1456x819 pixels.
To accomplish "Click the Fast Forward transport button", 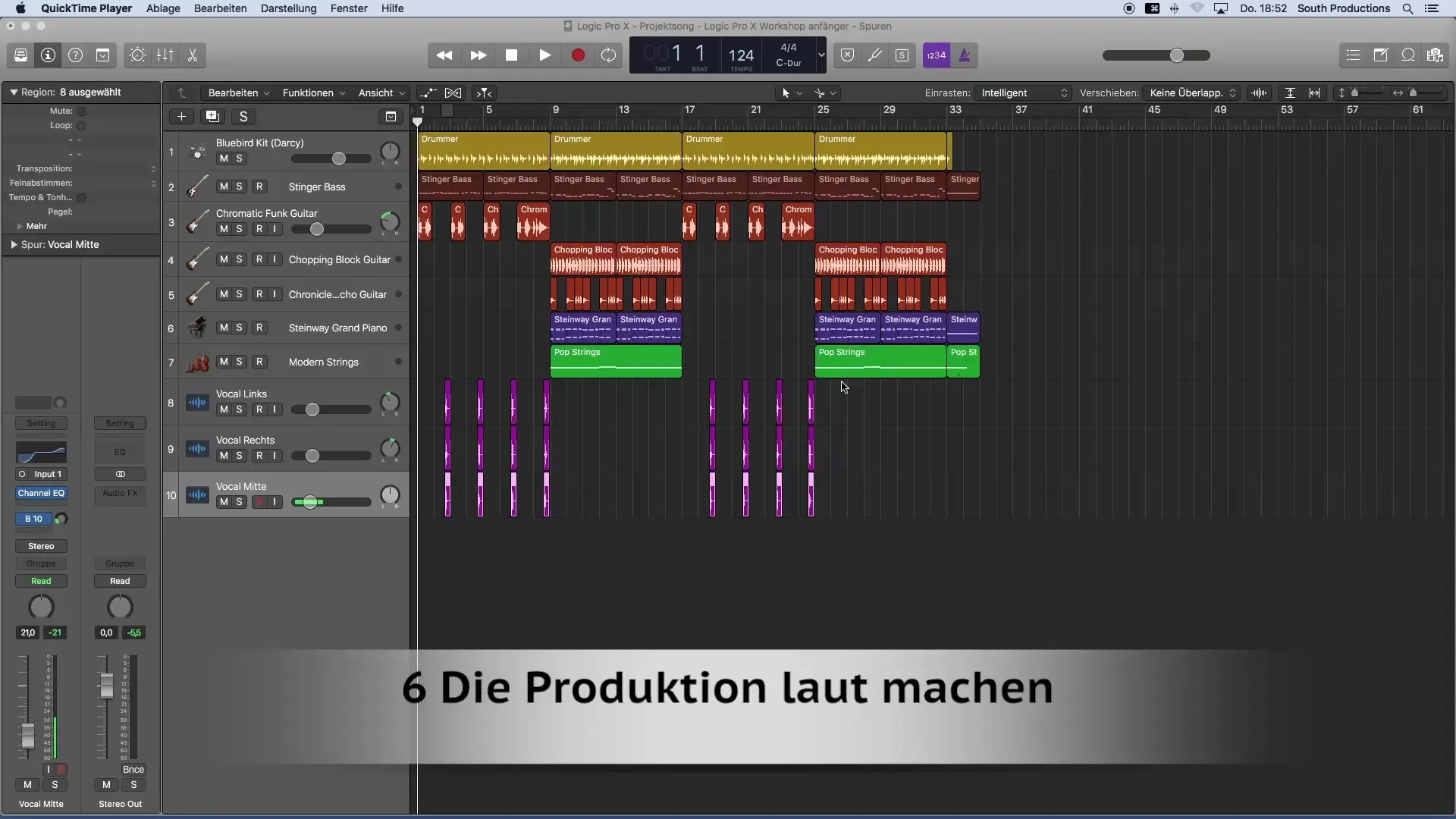I will [x=478, y=55].
